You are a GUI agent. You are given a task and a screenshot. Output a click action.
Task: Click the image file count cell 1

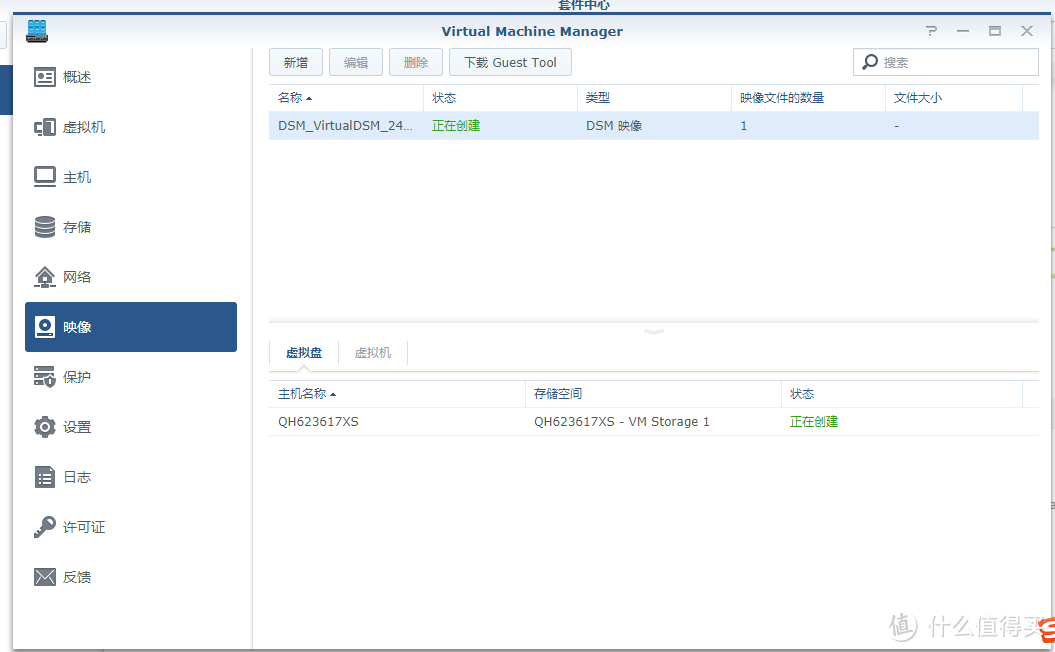[743, 126]
